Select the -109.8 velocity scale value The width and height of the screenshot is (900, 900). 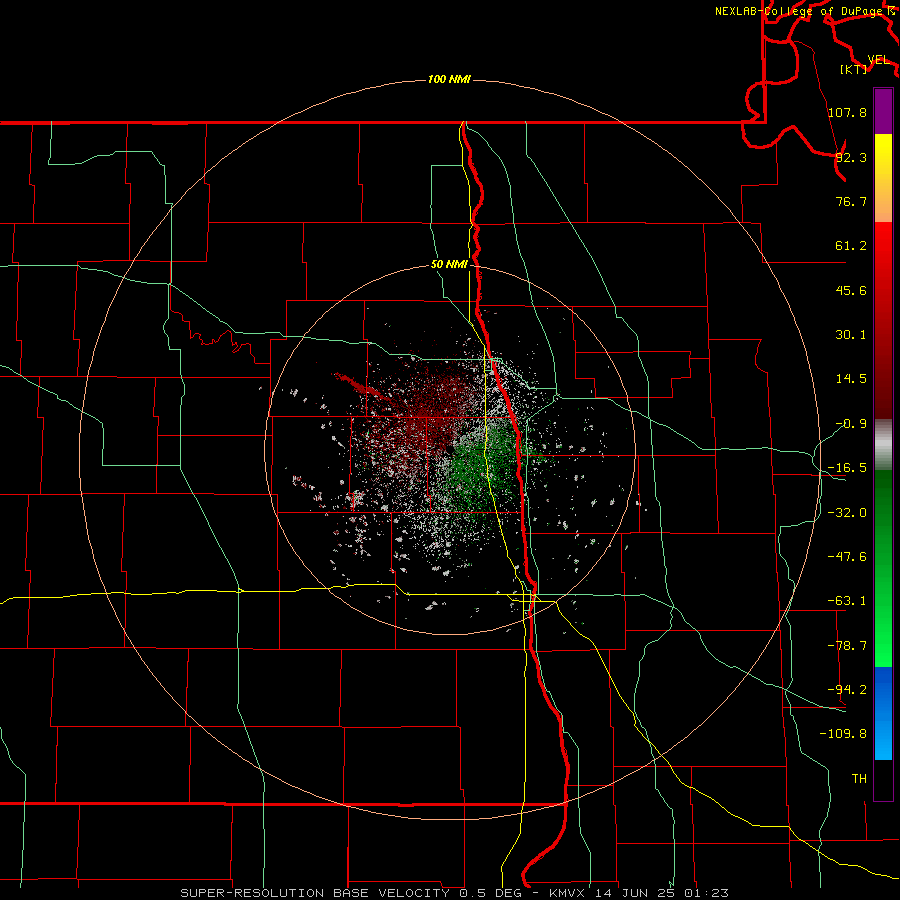point(843,734)
